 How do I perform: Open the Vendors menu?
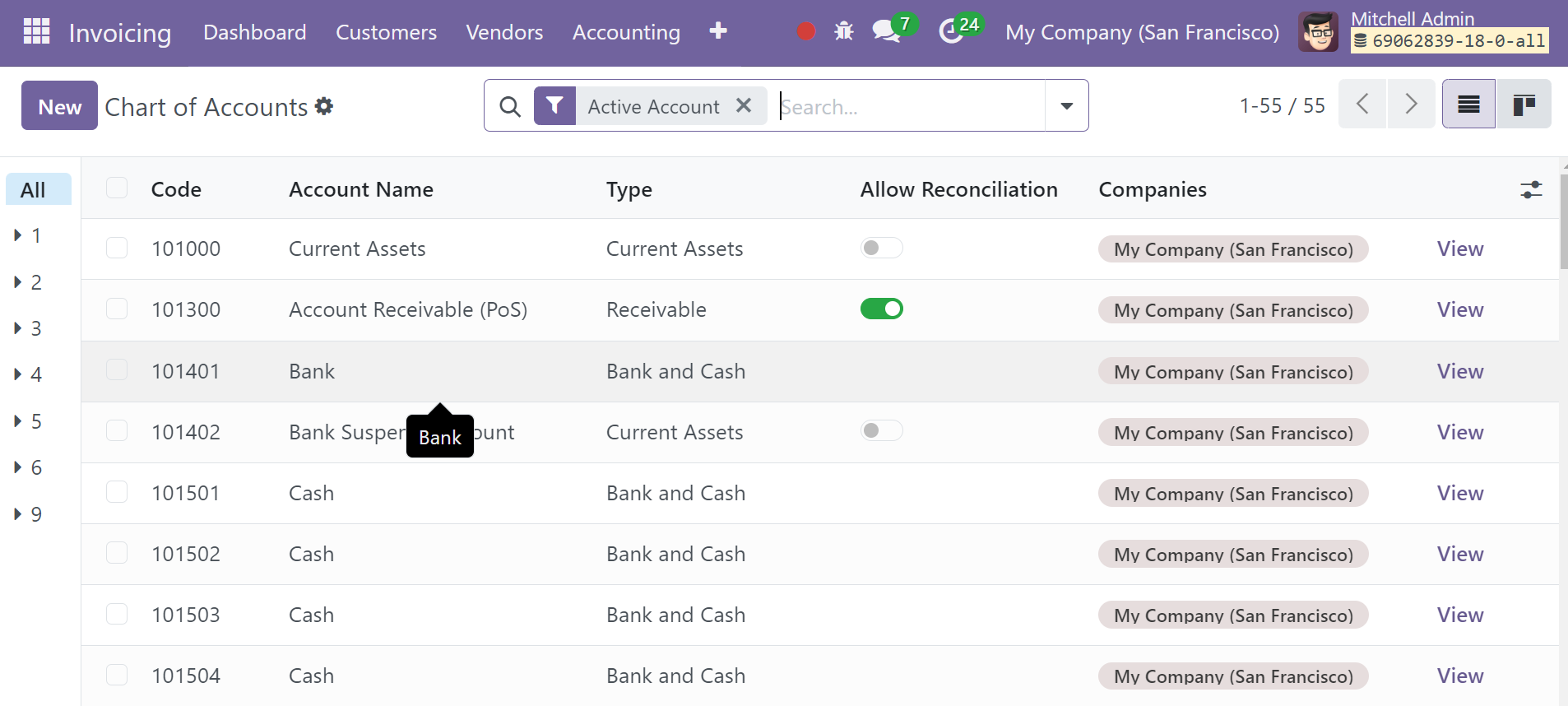(504, 32)
